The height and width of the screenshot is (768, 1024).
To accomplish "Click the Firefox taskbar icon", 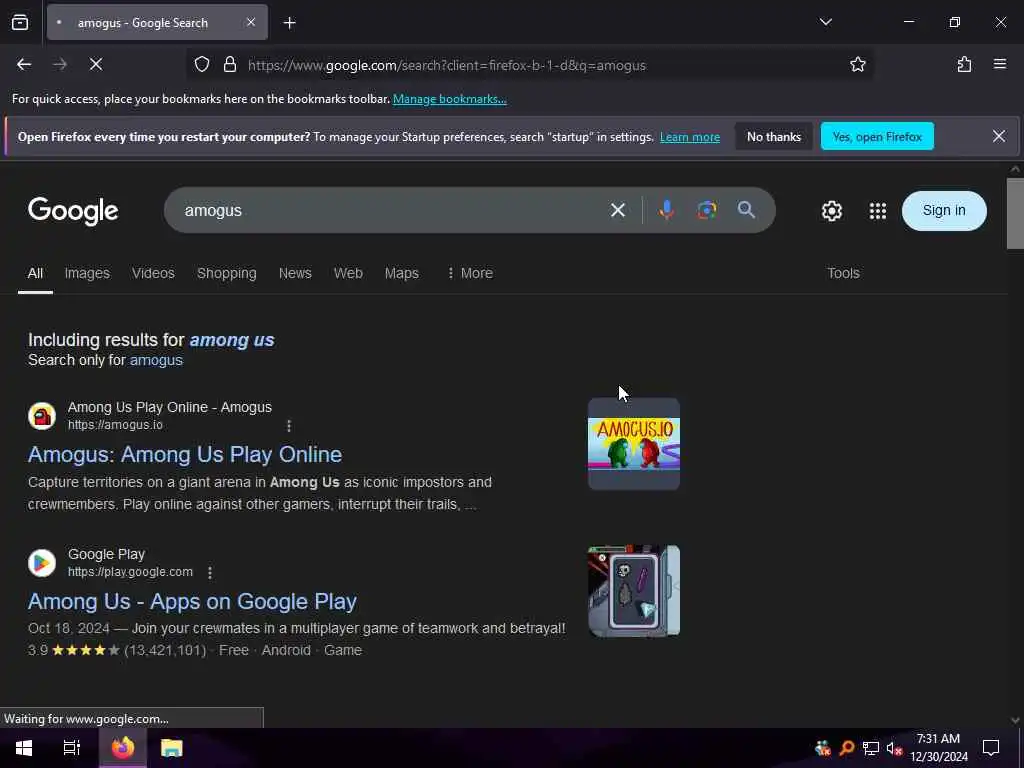I will point(123,748).
